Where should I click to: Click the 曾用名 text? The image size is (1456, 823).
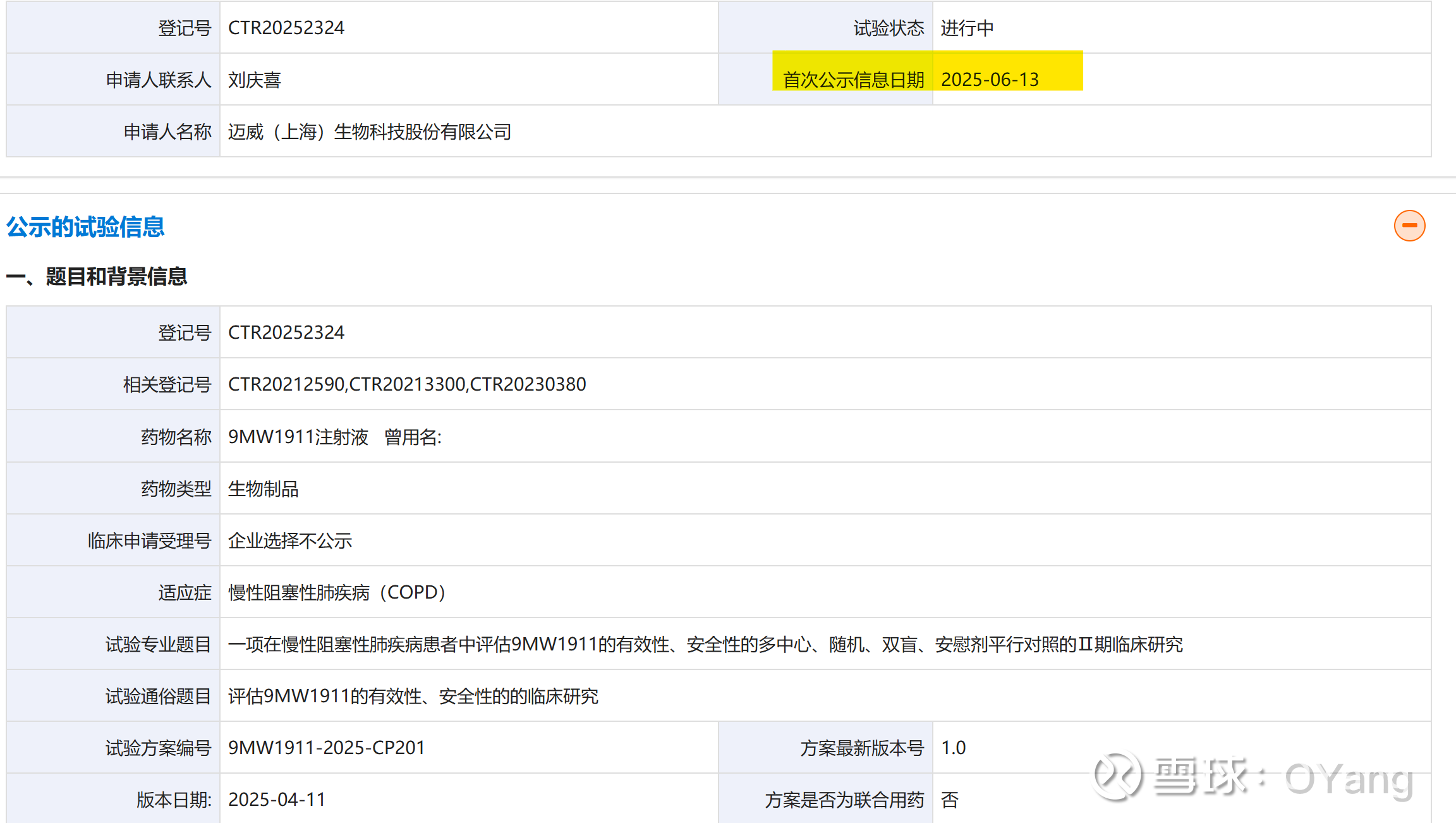coord(413,437)
